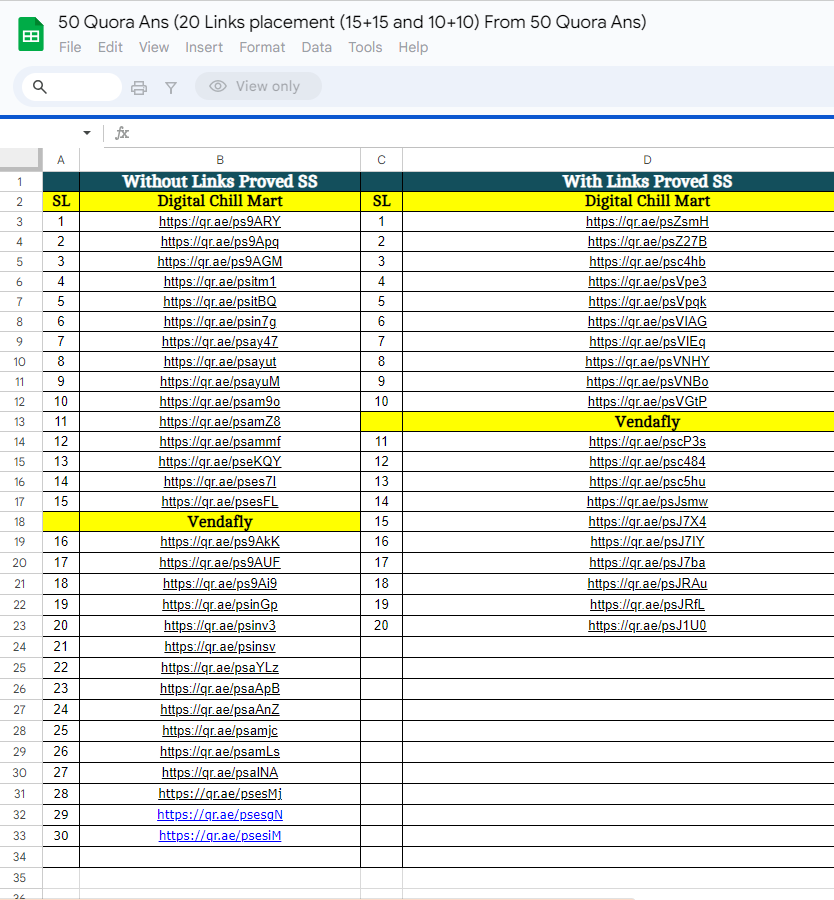834x900 pixels.
Task: Open link https://qr.ae/psZ27B
Action: coord(647,242)
